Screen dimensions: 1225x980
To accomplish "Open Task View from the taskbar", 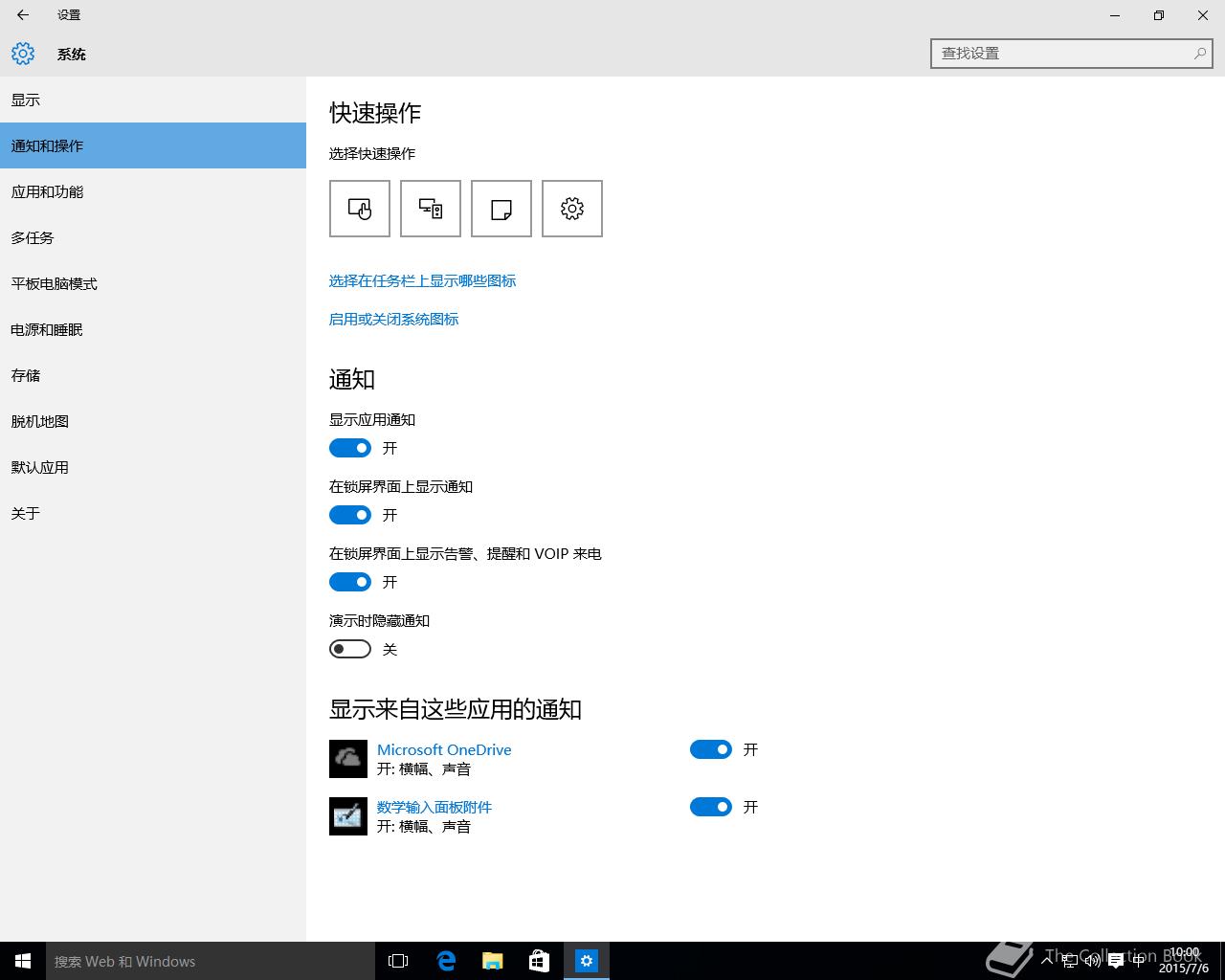I will [x=398, y=961].
